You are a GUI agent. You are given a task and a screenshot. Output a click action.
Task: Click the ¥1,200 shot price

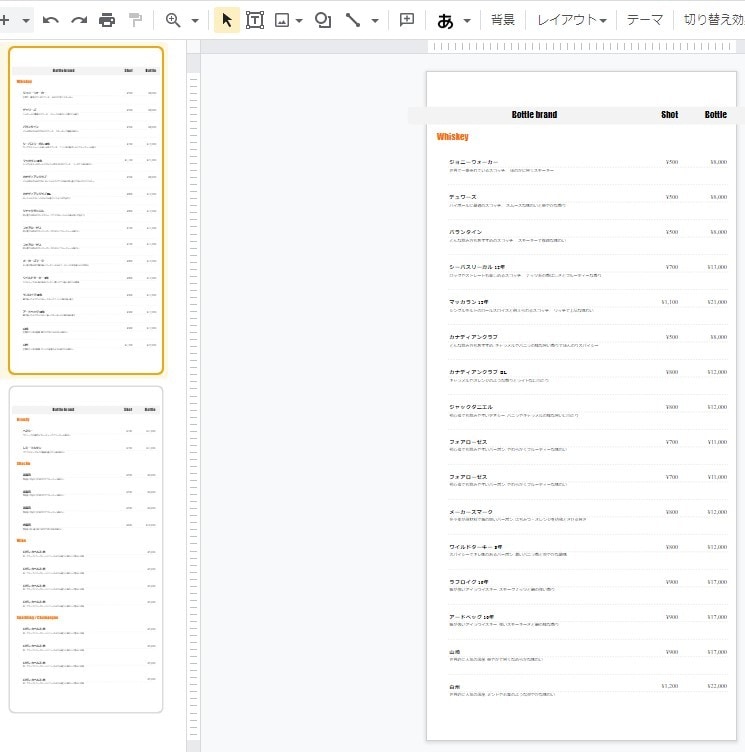point(670,686)
